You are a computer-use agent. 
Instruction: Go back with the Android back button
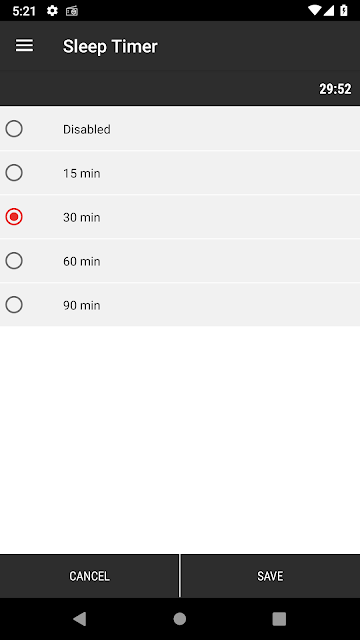pyautogui.click(x=80, y=619)
